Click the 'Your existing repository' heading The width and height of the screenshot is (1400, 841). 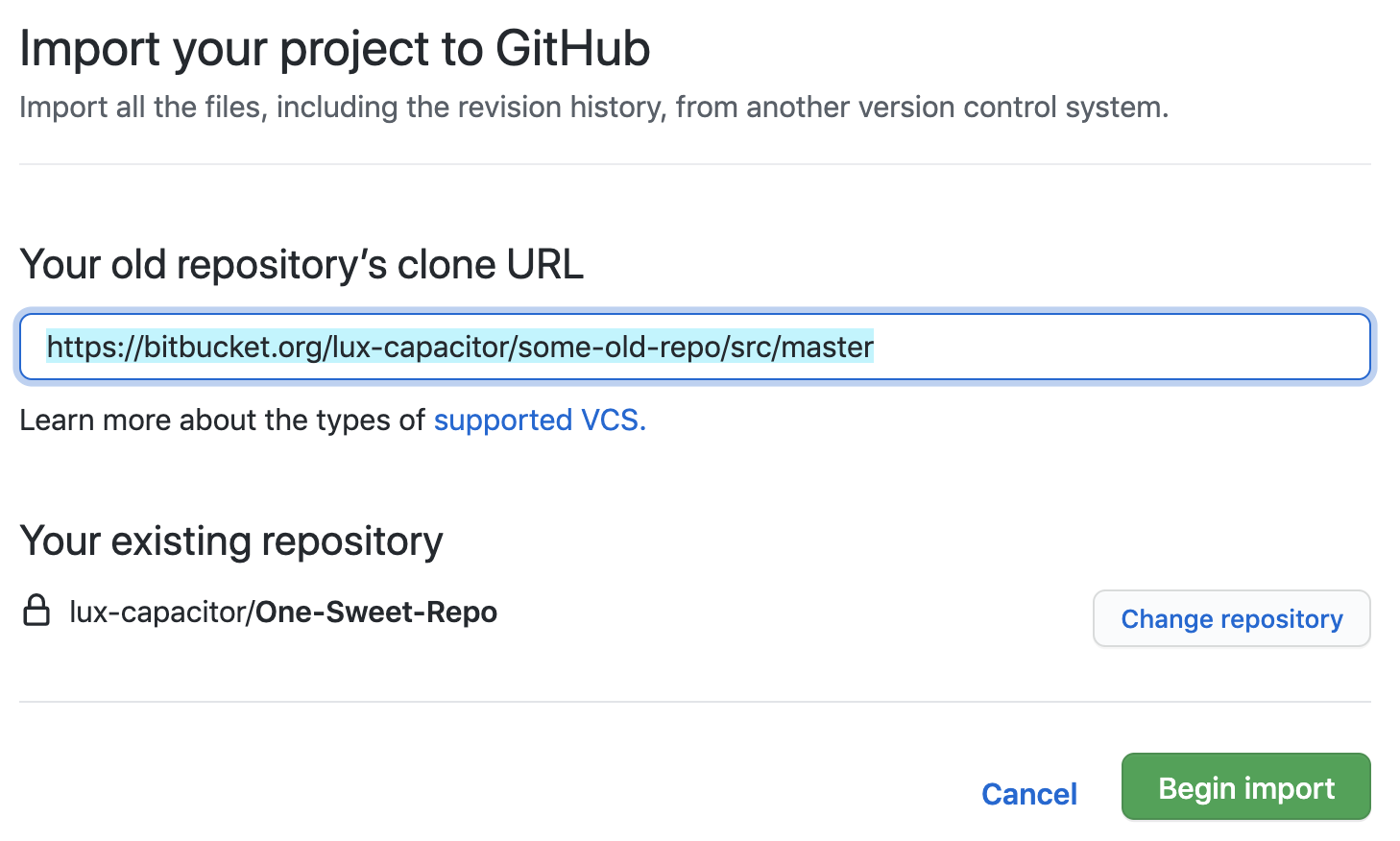point(231,541)
